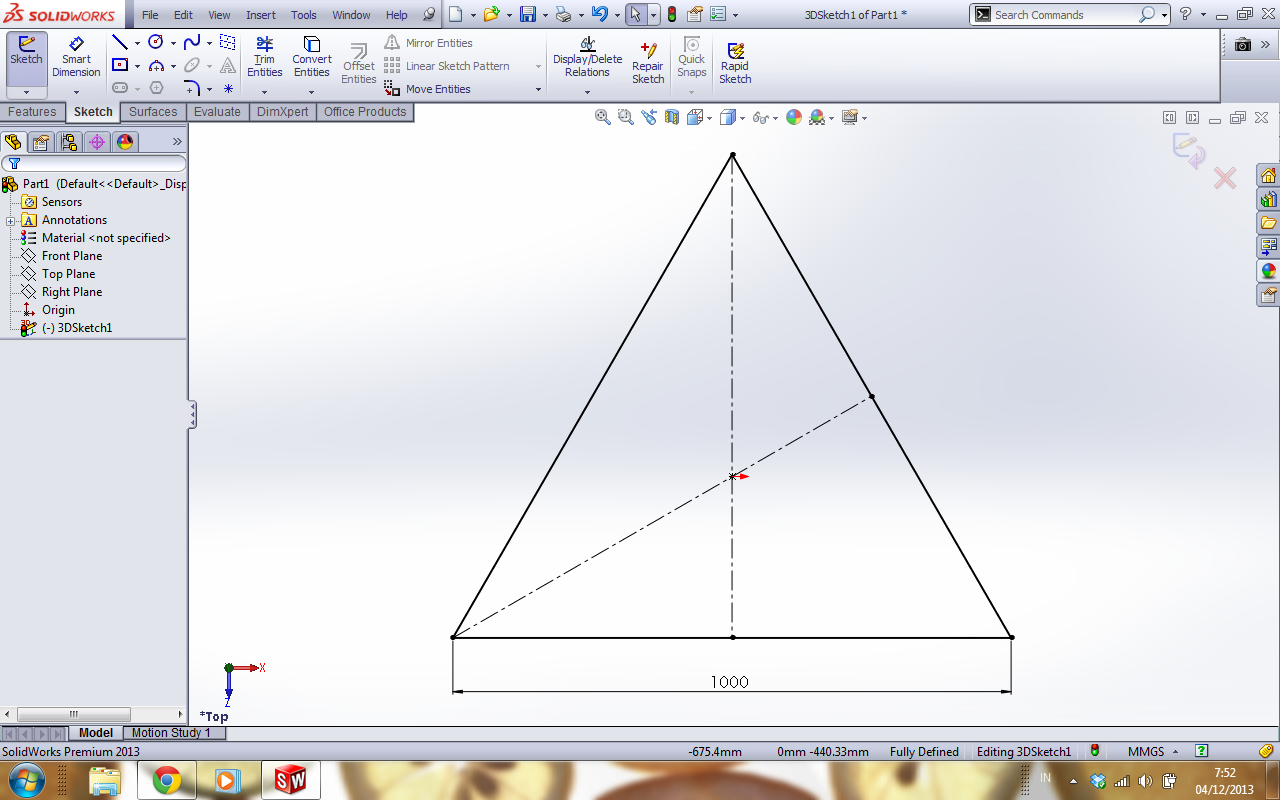Click Move Entities
1280x800 pixels.
(428, 89)
